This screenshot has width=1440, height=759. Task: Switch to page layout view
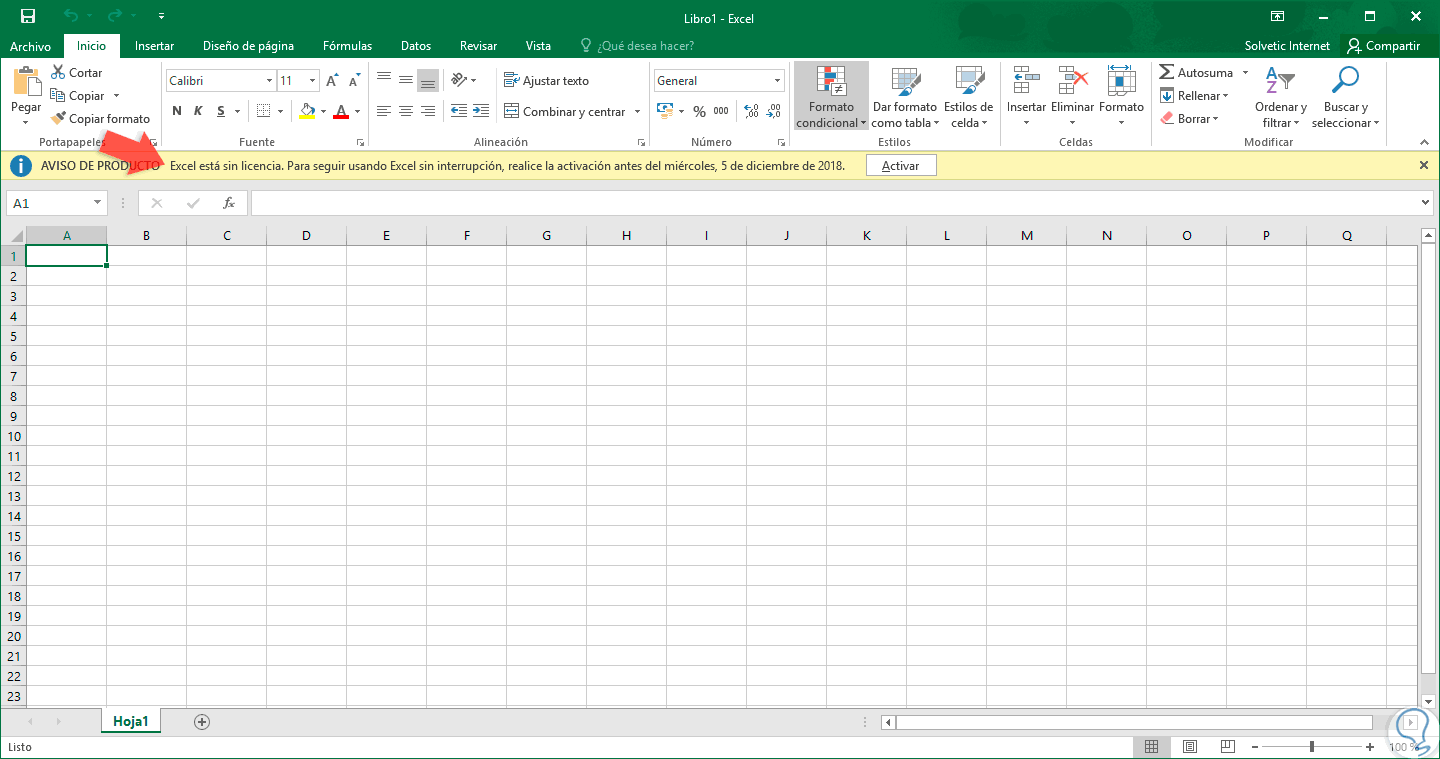(1190, 747)
